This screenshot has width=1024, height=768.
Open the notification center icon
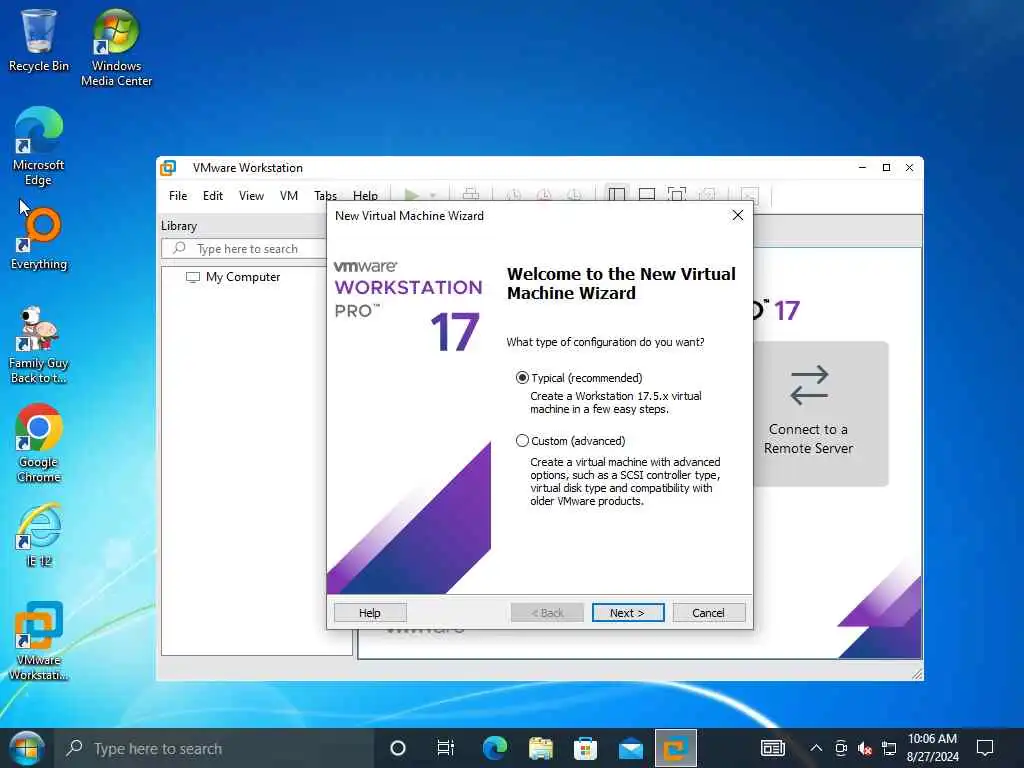[985, 748]
